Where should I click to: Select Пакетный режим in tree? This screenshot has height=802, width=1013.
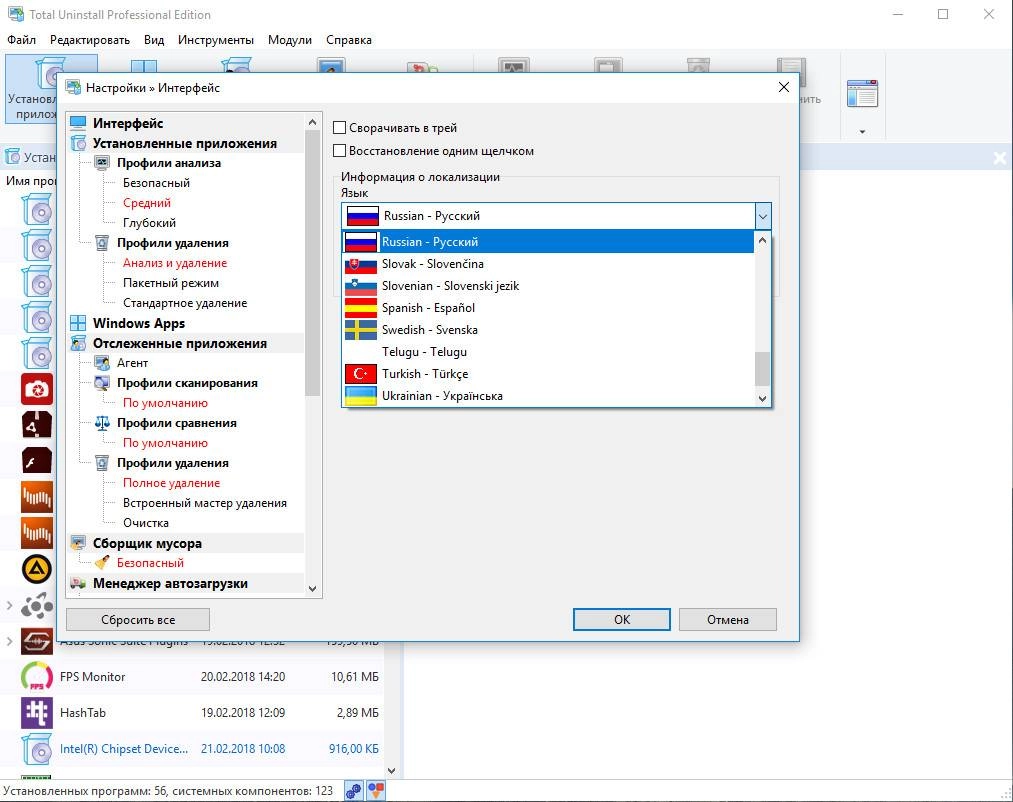(x=171, y=283)
